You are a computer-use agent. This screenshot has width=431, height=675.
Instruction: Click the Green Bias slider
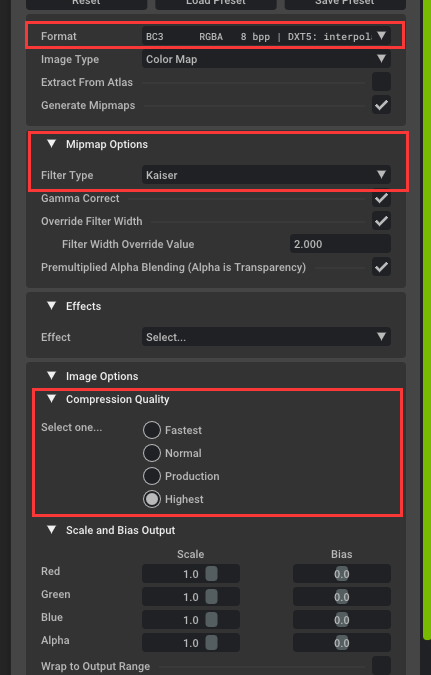[342, 597]
